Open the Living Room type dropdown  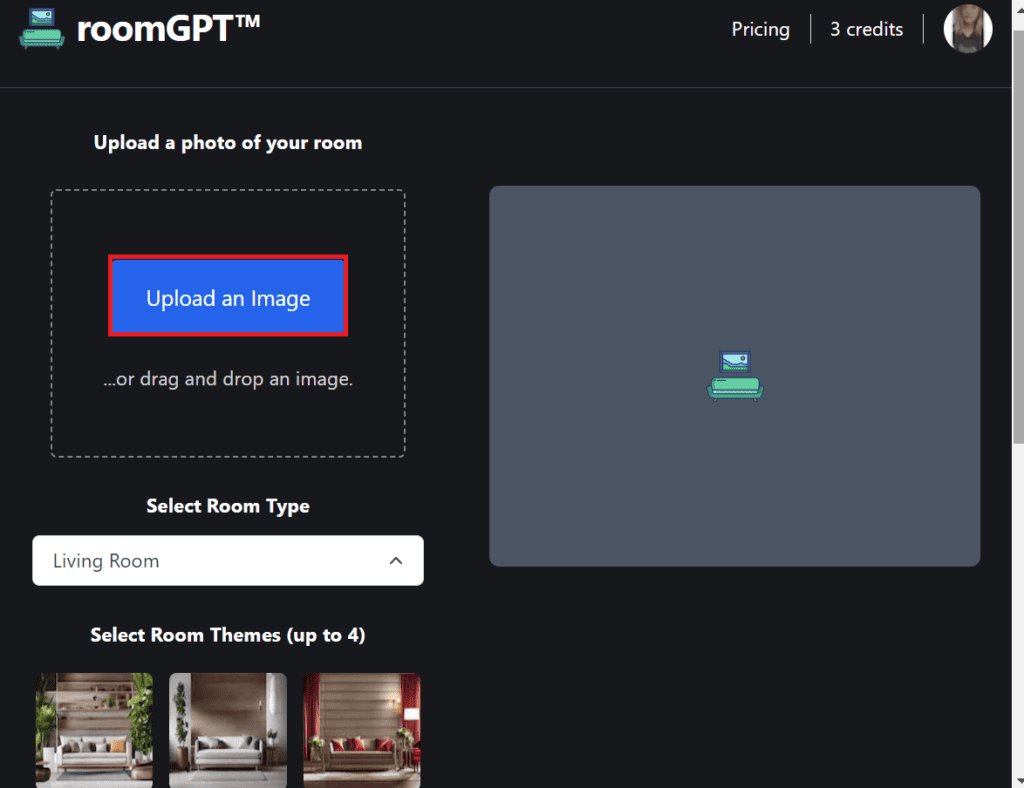click(210, 561)
